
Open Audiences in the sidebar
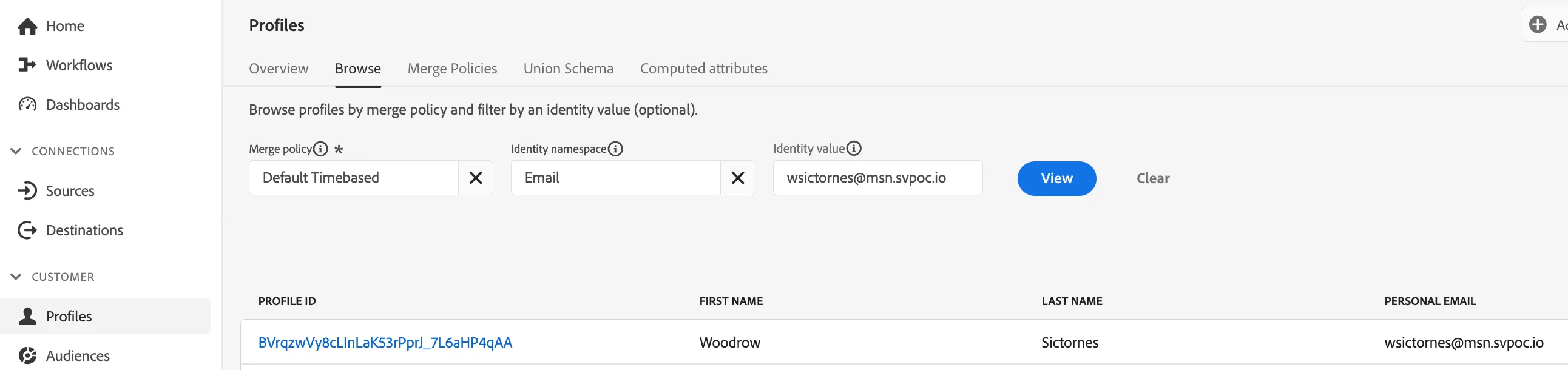tap(78, 356)
